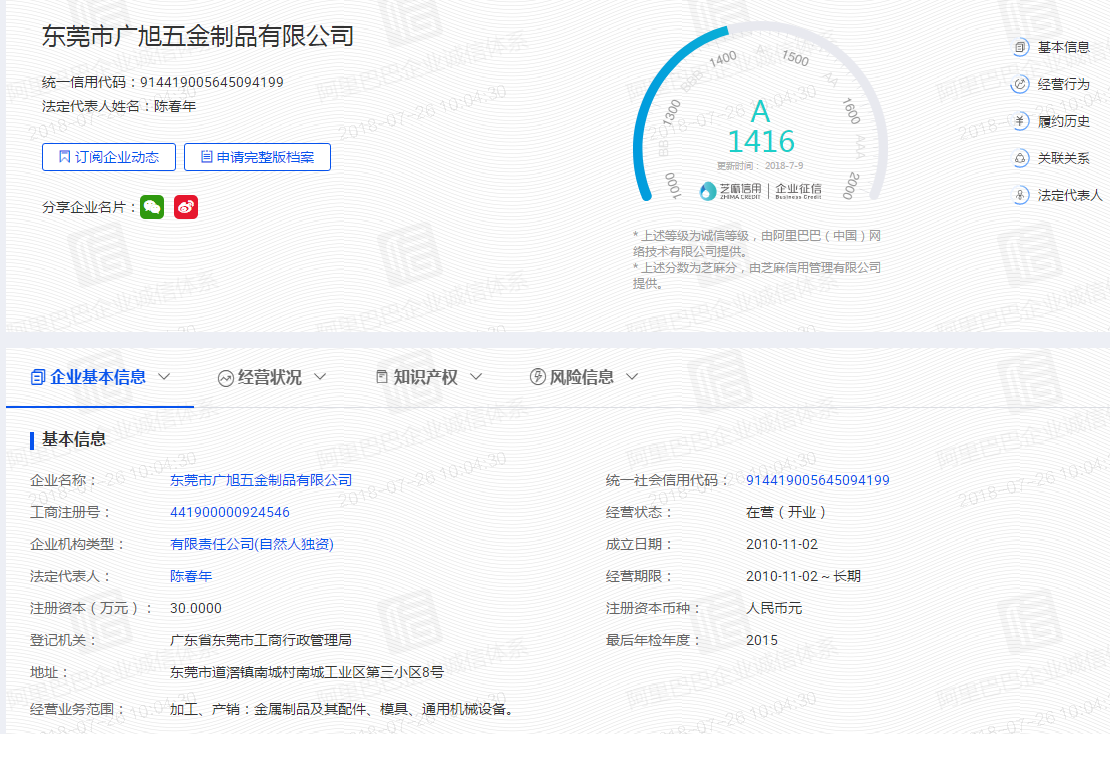
Task: Share company card via Weibo icon
Action: [186, 207]
